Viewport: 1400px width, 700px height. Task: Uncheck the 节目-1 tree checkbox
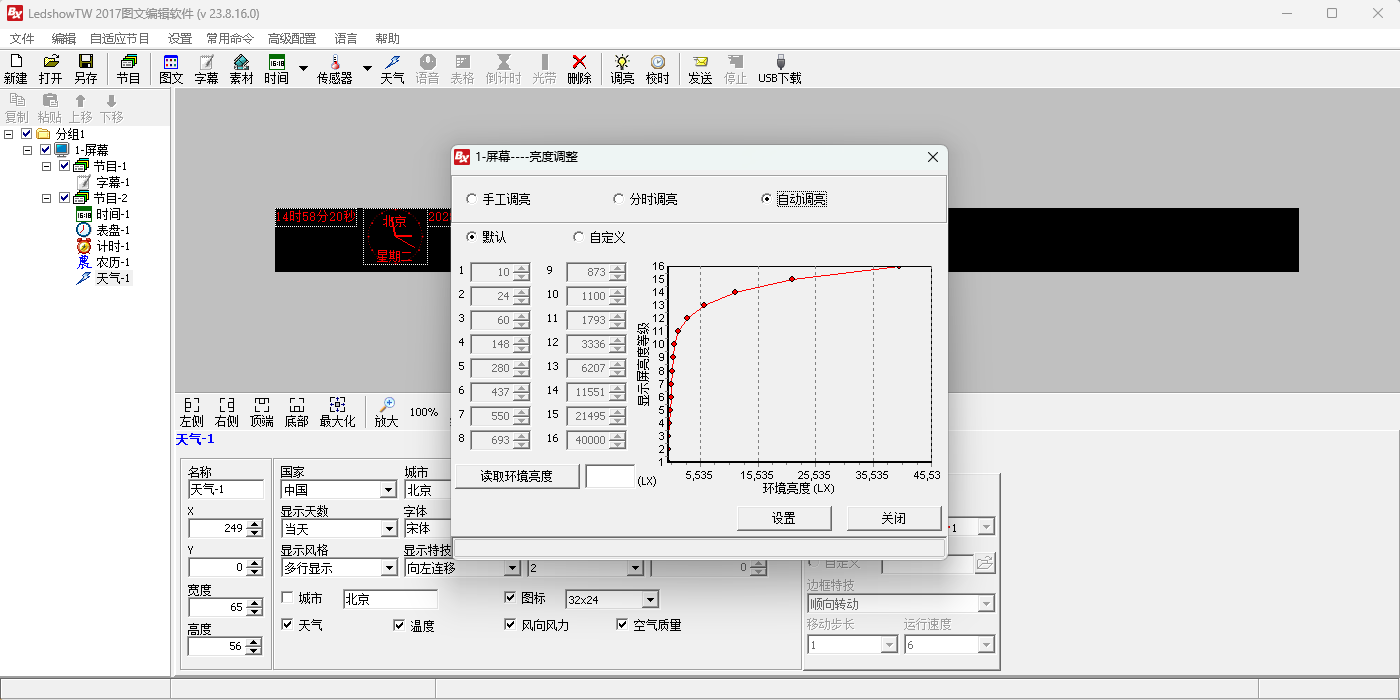pyautogui.click(x=65, y=166)
